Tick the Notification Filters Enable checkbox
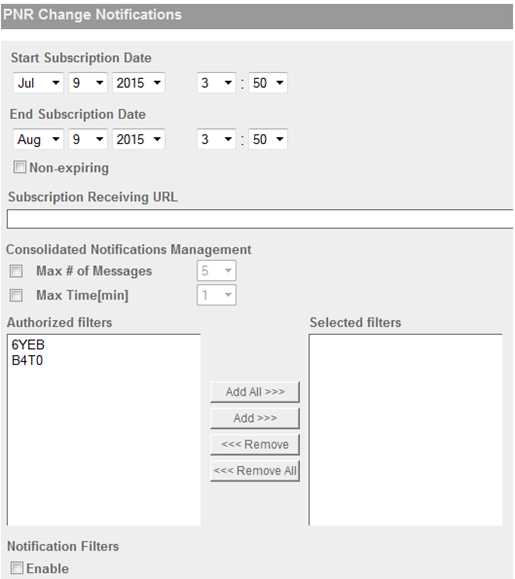Viewport: 515px width, 579px height. (x=17, y=568)
